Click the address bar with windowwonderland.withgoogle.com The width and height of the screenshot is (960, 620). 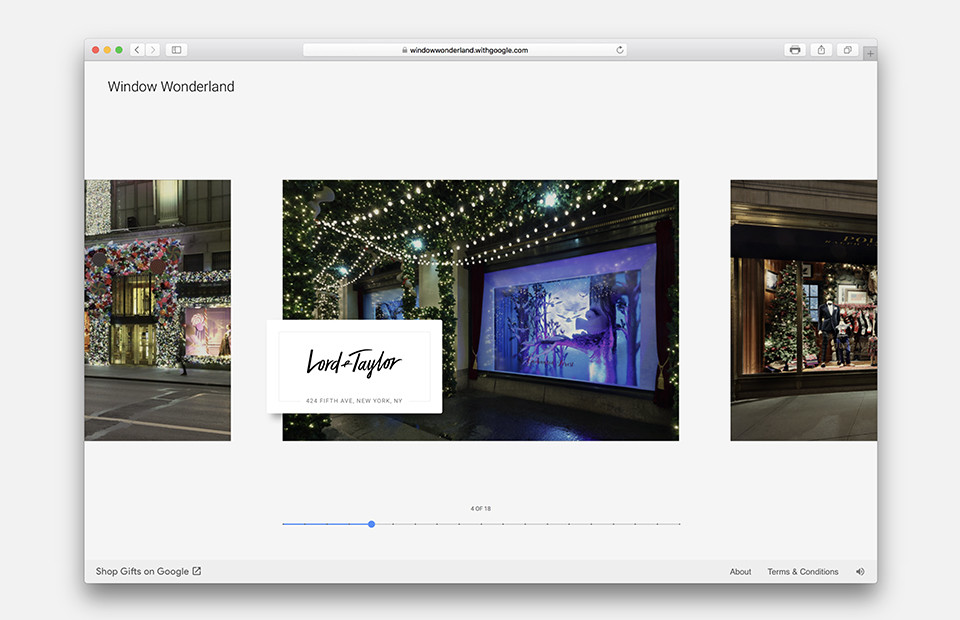click(x=465, y=50)
